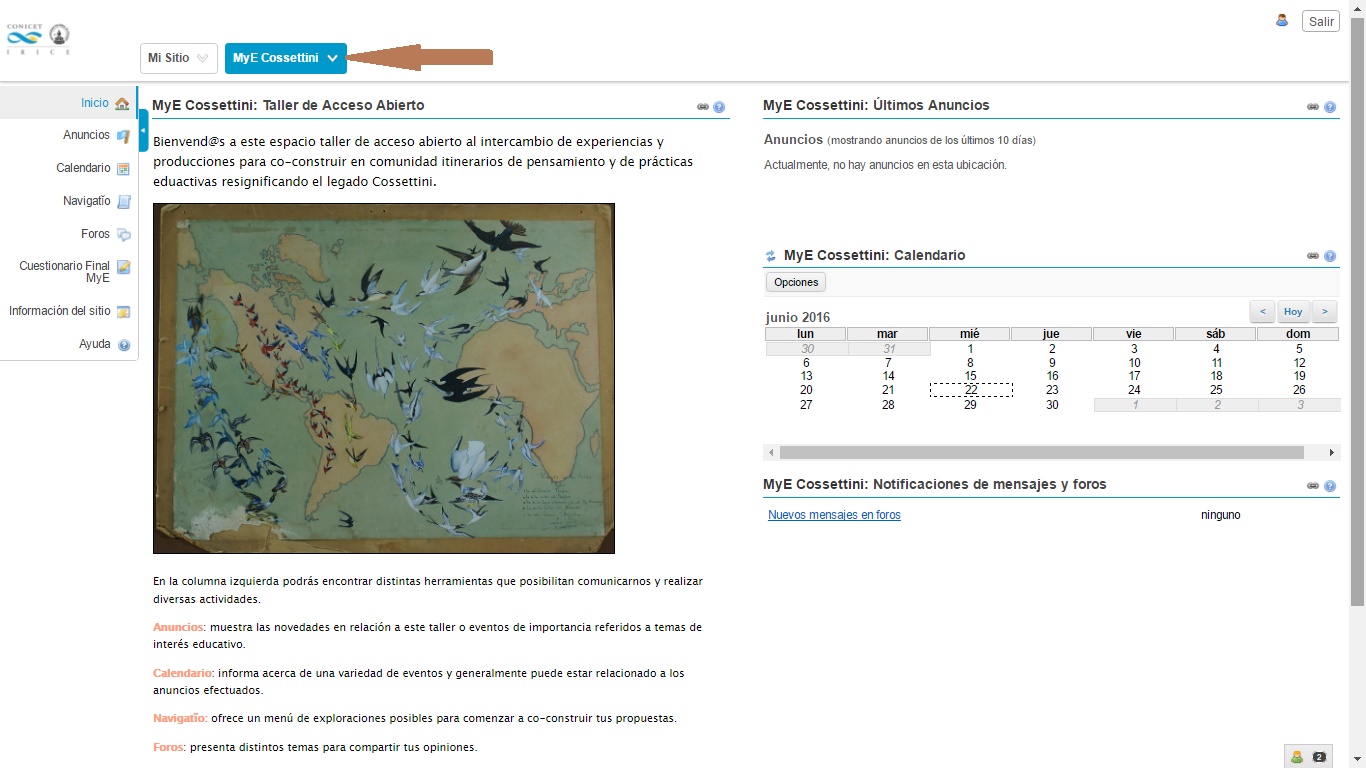Select day 10 in the calendar
The height and width of the screenshot is (768, 1366).
(x=1134, y=363)
